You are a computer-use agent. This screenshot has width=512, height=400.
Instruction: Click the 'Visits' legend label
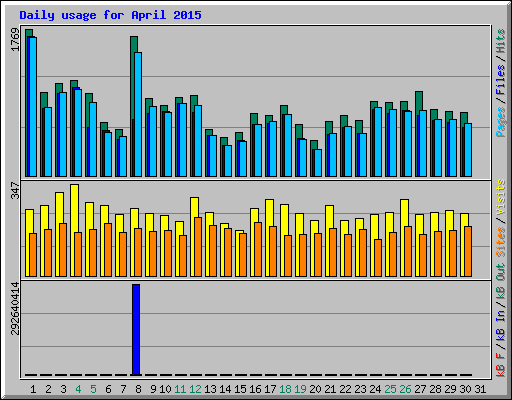coord(500,197)
